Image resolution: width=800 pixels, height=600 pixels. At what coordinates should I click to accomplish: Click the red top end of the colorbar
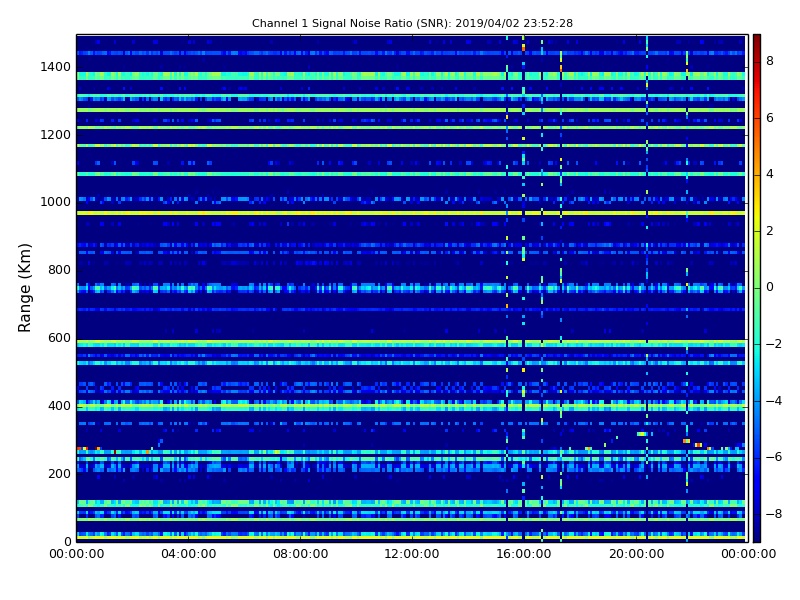coord(757,40)
